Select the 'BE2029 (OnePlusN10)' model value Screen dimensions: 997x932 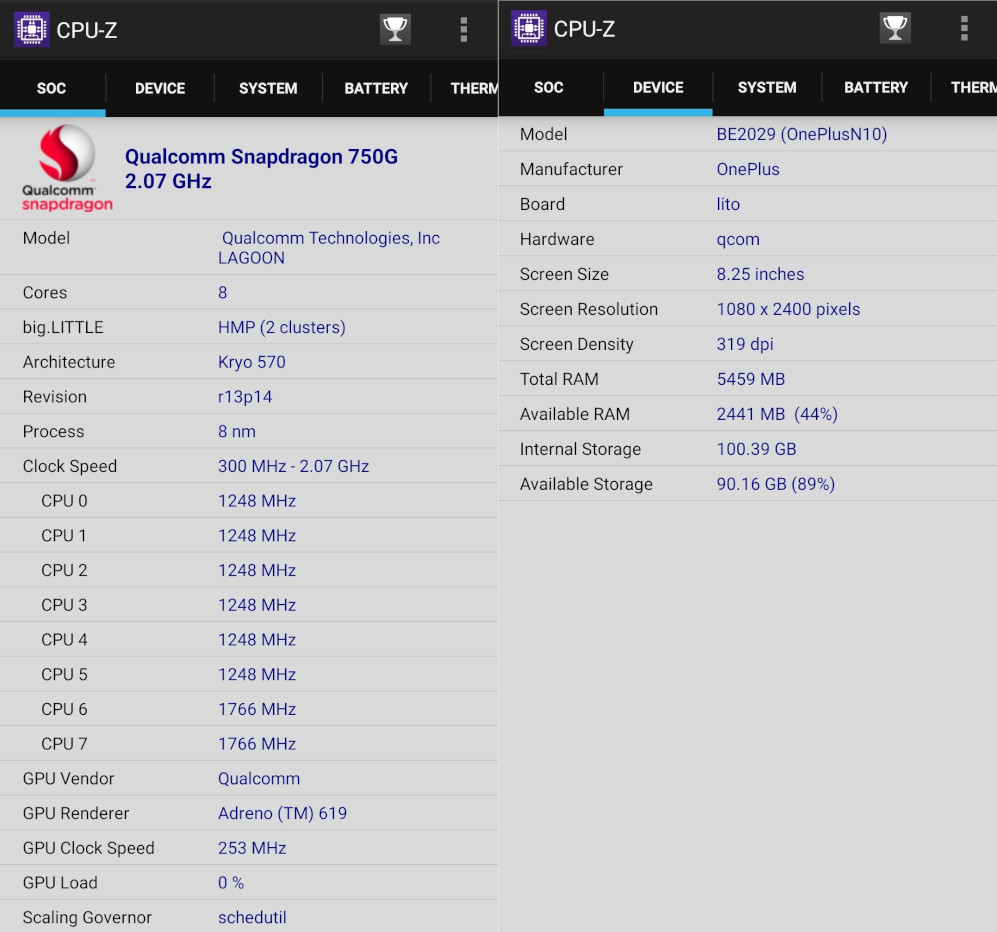tap(802, 135)
